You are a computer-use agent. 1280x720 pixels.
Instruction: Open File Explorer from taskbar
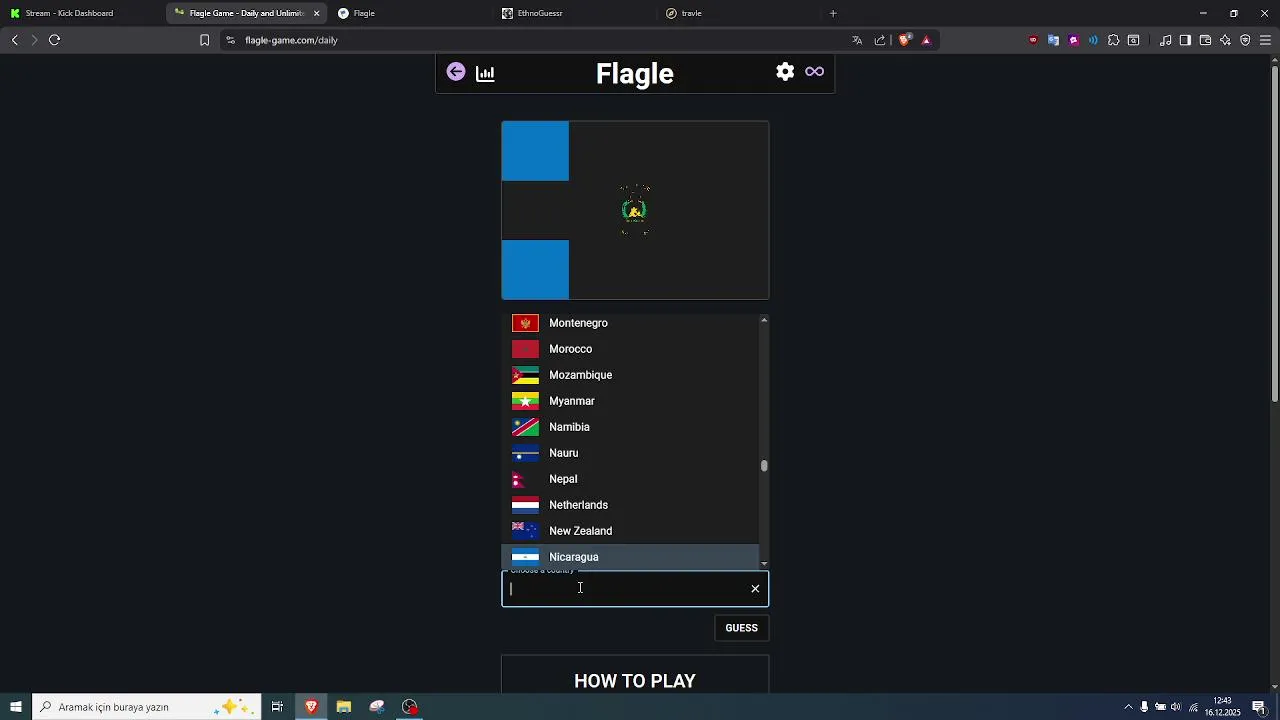[x=344, y=707]
